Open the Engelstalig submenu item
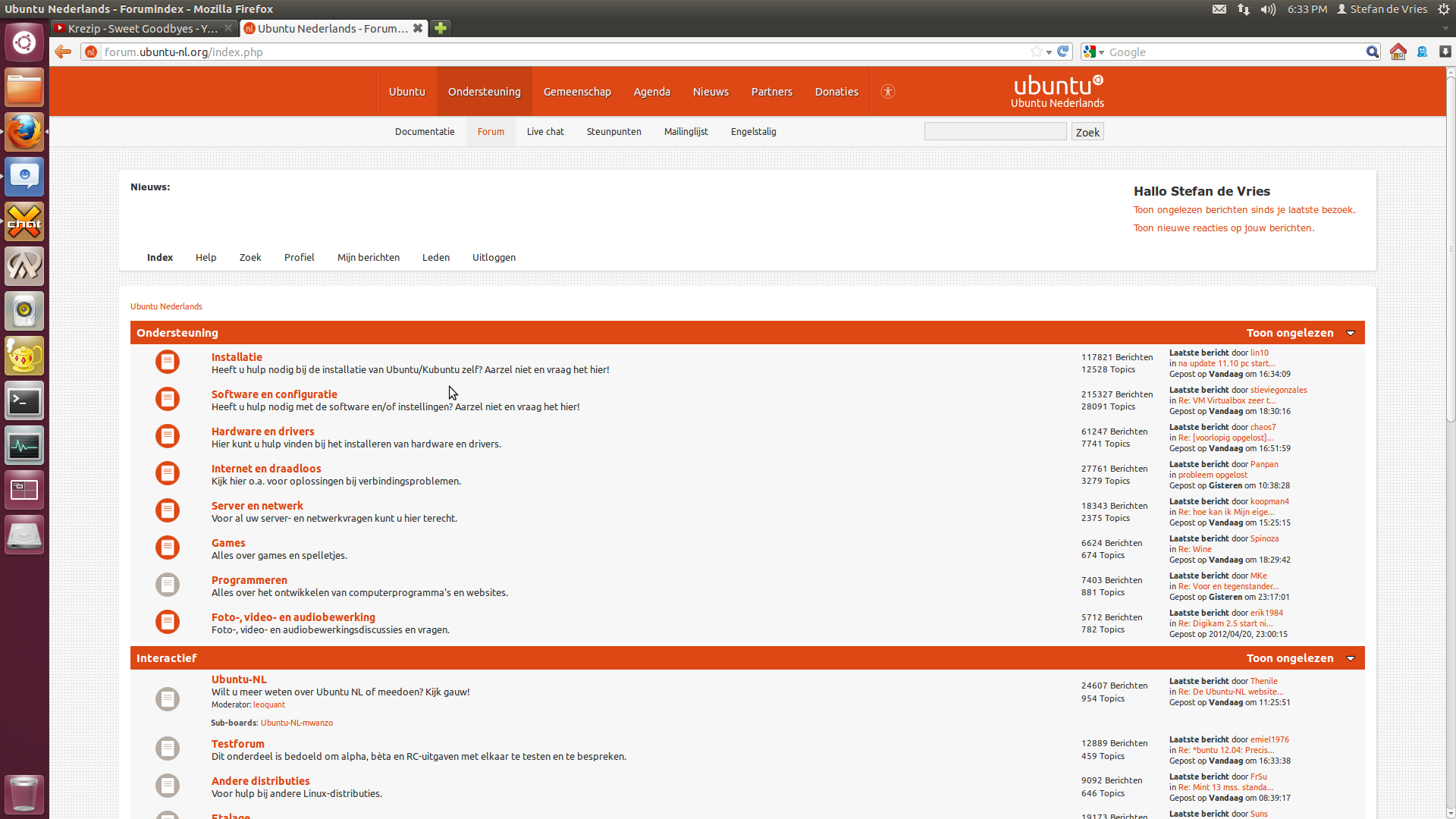Image resolution: width=1456 pixels, height=819 pixels. [x=753, y=132]
